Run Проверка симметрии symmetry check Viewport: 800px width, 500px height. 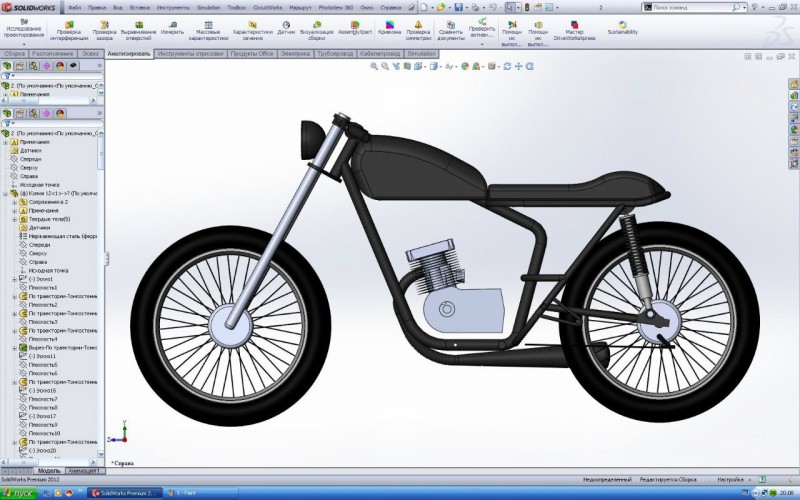[x=418, y=31]
